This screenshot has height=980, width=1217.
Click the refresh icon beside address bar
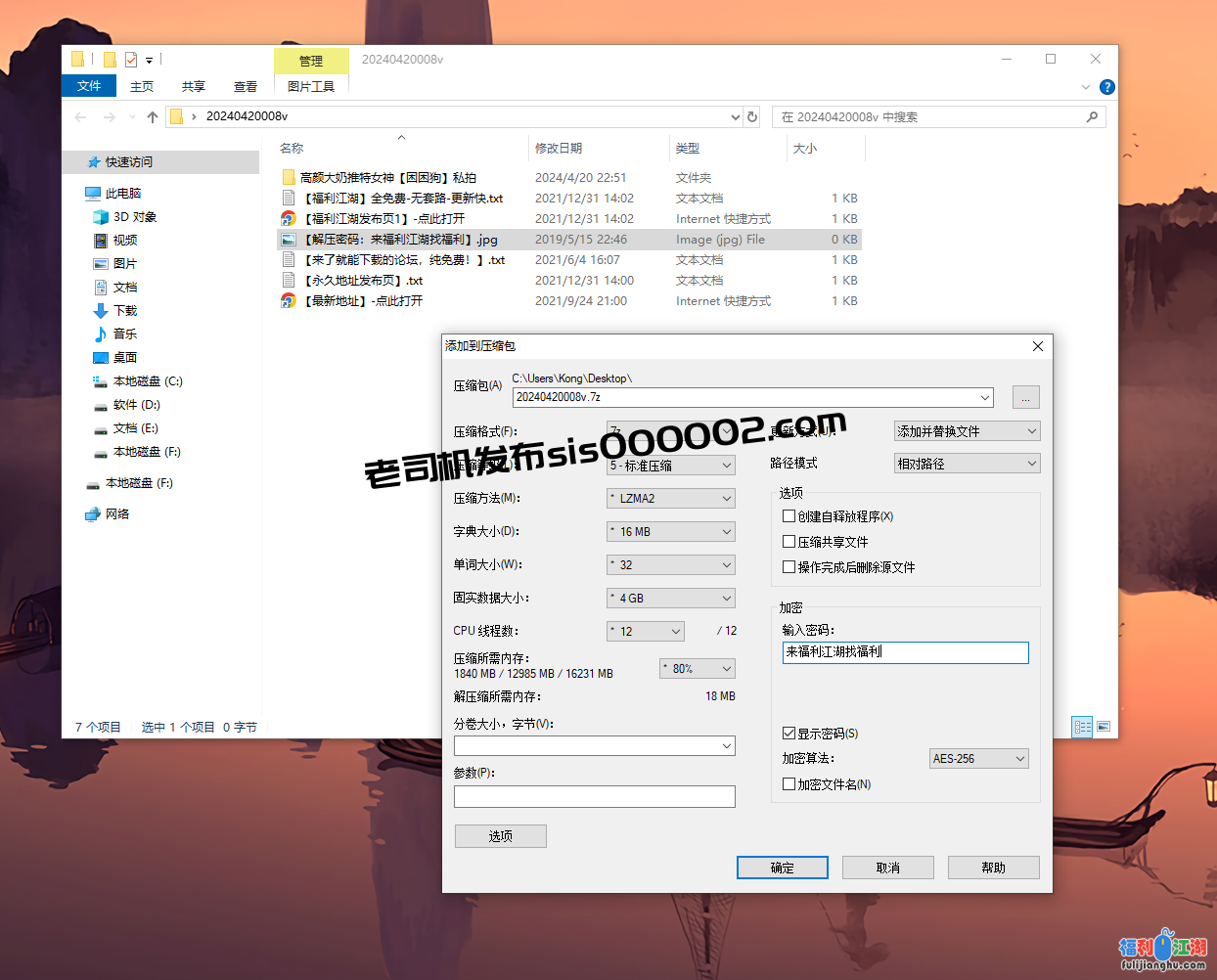click(752, 117)
